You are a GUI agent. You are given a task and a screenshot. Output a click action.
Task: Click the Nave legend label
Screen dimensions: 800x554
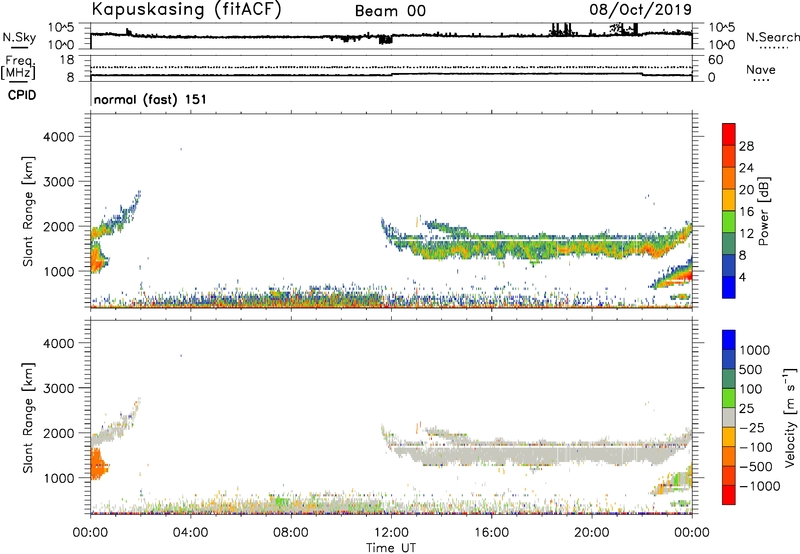click(x=761, y=70)
